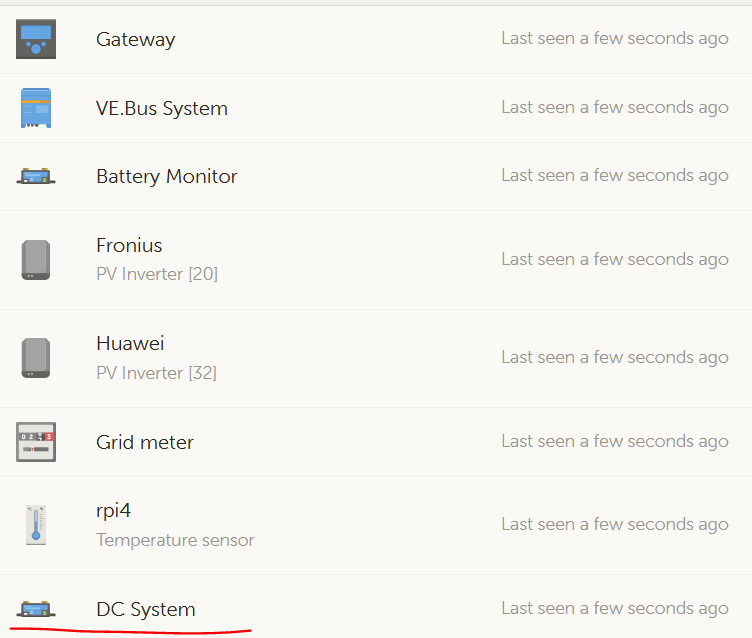Click the Temperature sensor subtitle text
Screen dimensions: 752x638
[x=175, y=540]
